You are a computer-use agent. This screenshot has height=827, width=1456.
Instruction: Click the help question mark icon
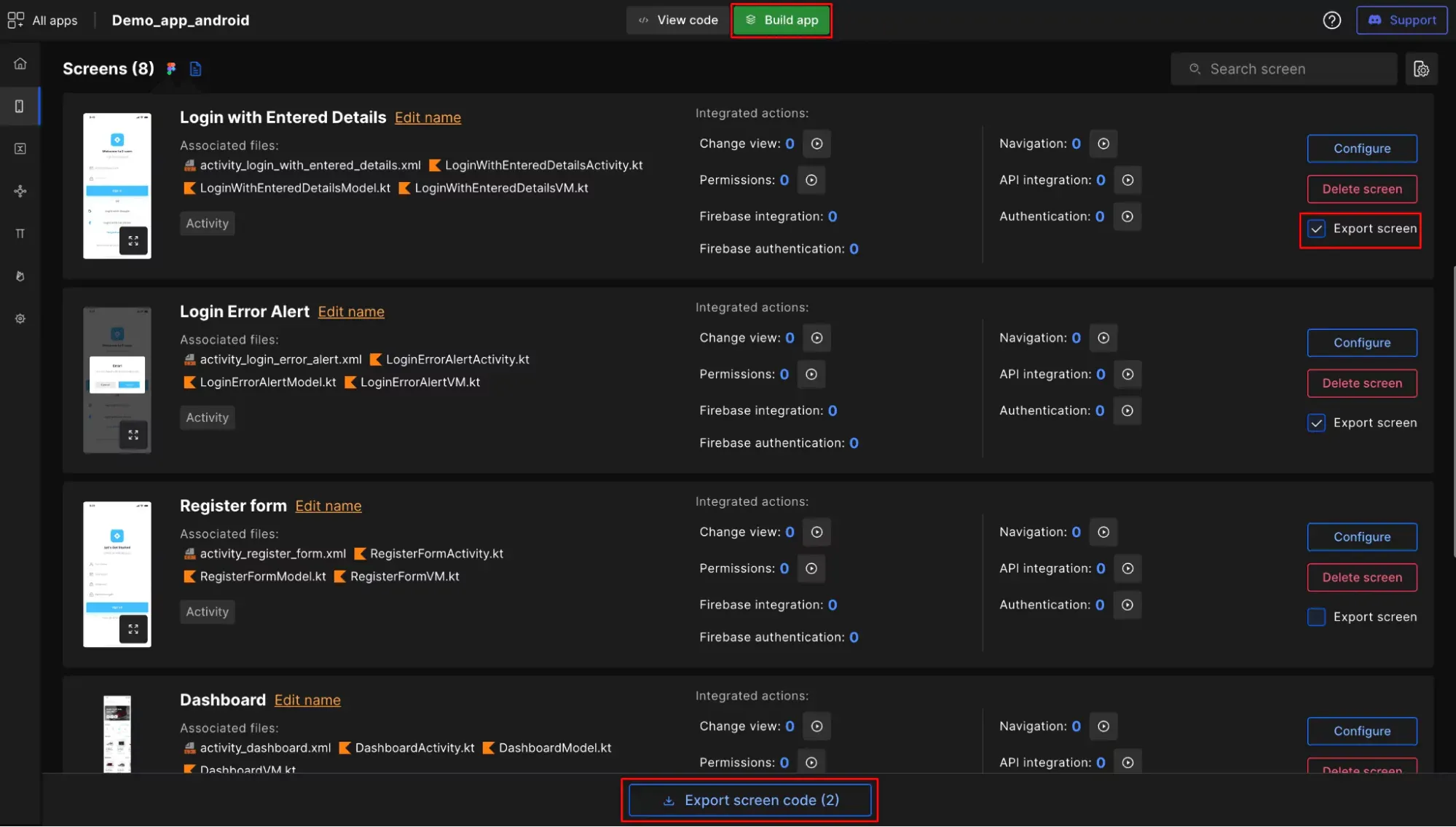1331,20
